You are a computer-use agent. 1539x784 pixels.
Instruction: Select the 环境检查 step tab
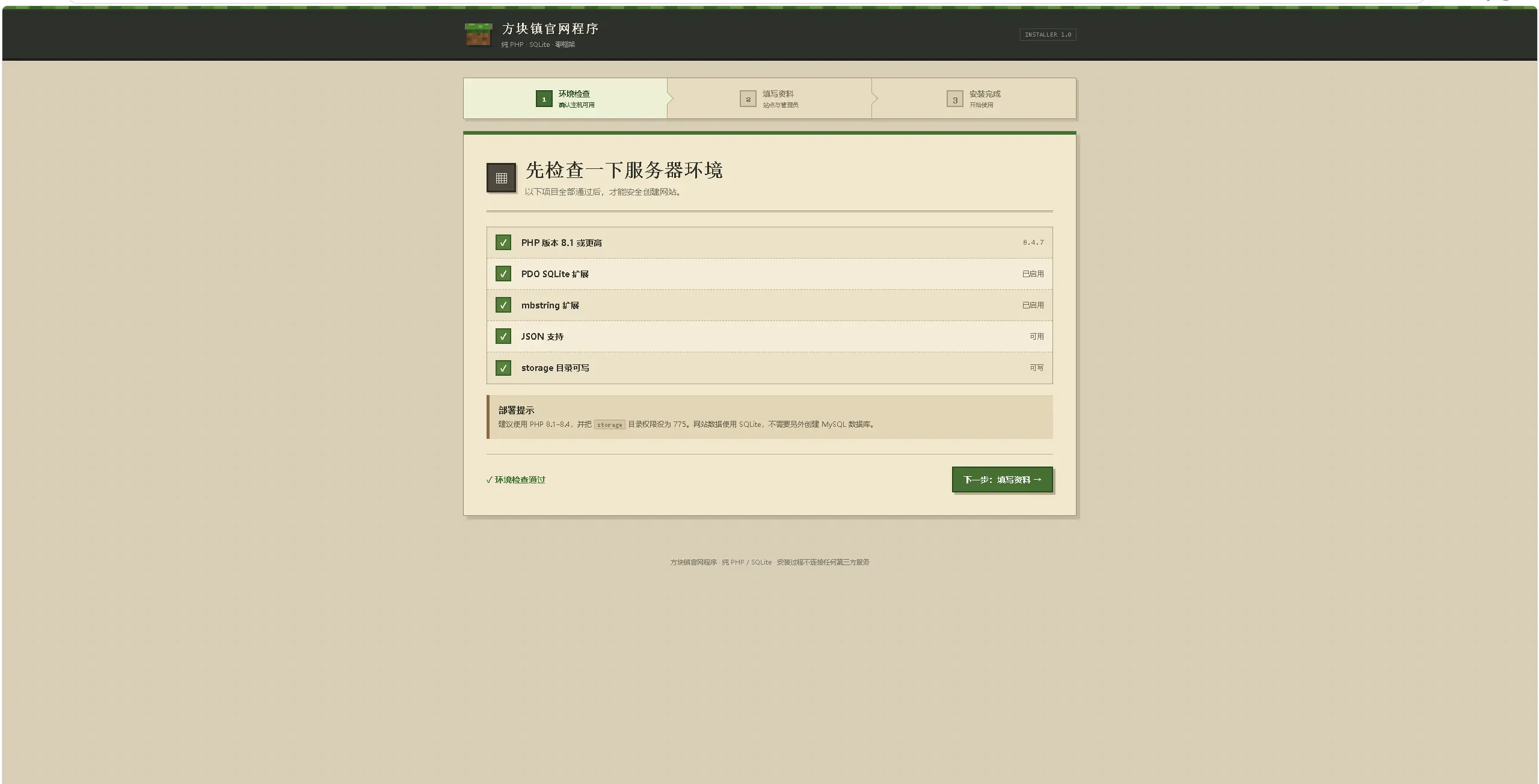[x=565, y=99]
